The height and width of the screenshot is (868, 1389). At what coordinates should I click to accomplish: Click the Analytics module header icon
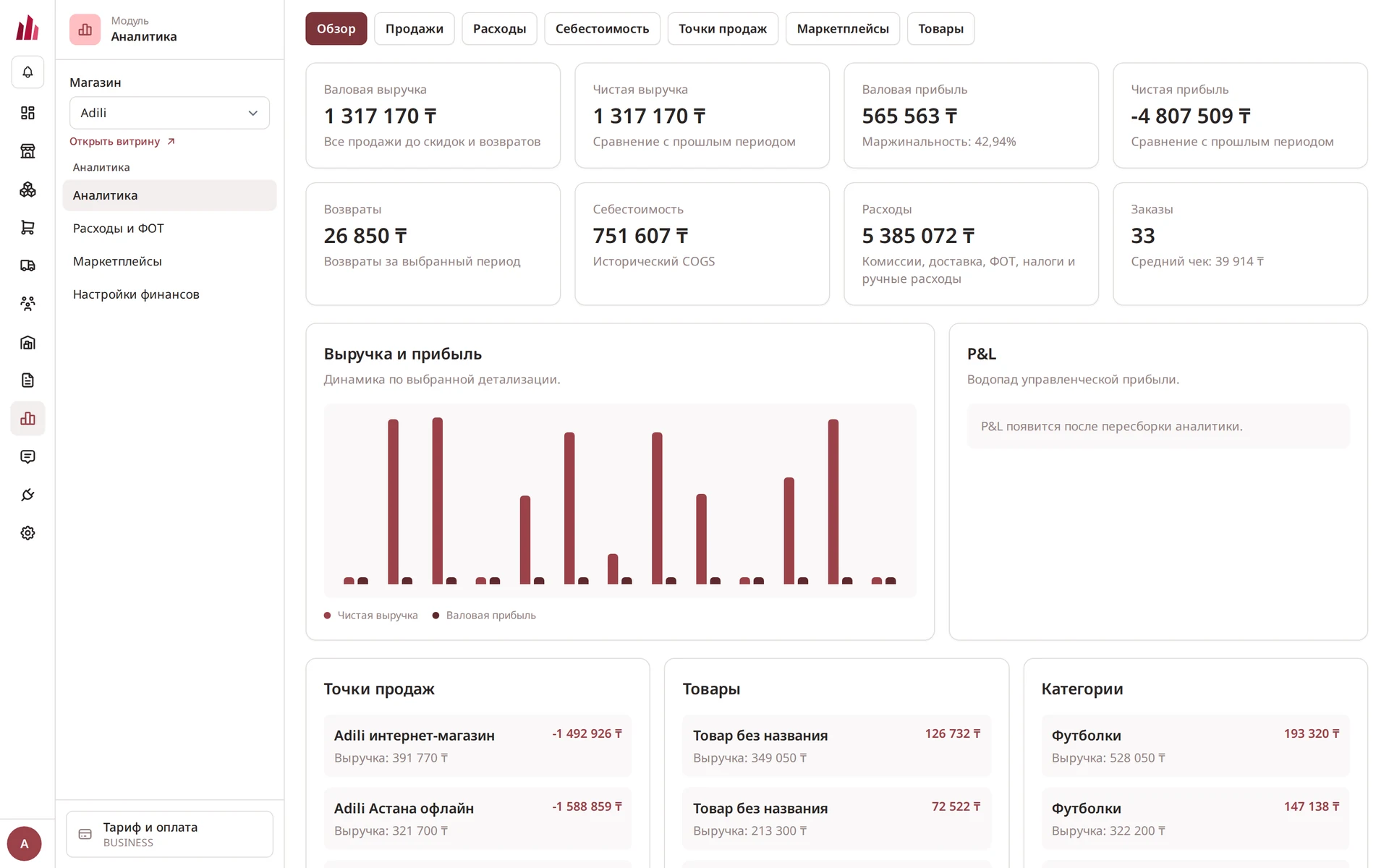click(x=85, y=29)
